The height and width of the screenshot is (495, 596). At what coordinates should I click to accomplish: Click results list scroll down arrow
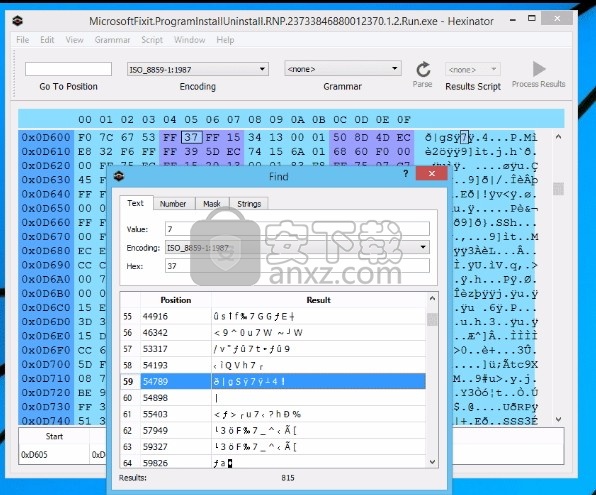click(432, 462)
